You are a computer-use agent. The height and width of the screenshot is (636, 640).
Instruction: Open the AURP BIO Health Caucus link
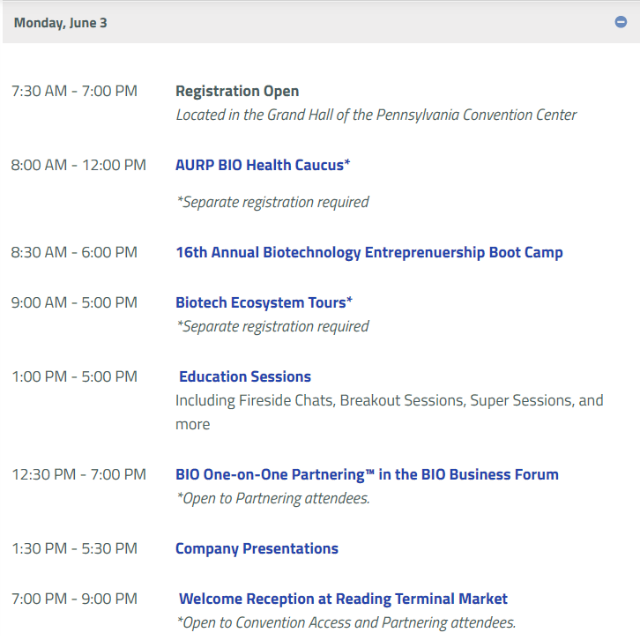[x=262, y=165]
